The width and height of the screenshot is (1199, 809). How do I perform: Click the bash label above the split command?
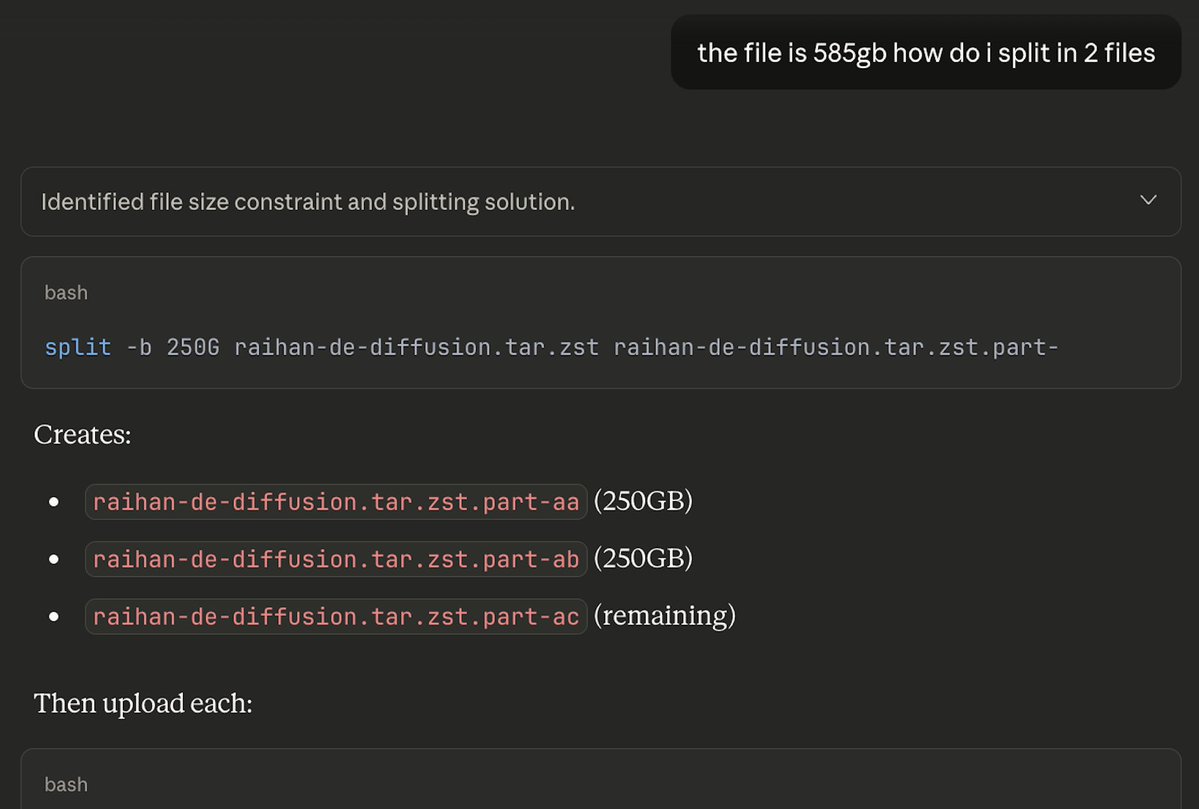[x=66, y=293]
